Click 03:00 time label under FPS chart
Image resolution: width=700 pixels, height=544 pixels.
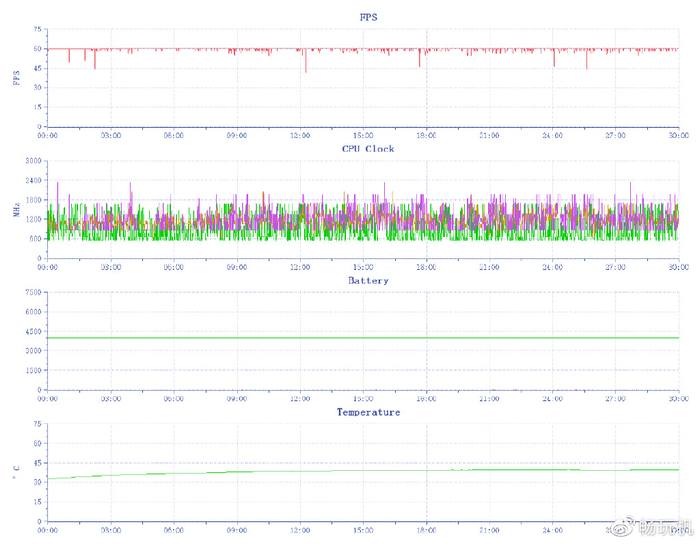(x=111, y=135)
